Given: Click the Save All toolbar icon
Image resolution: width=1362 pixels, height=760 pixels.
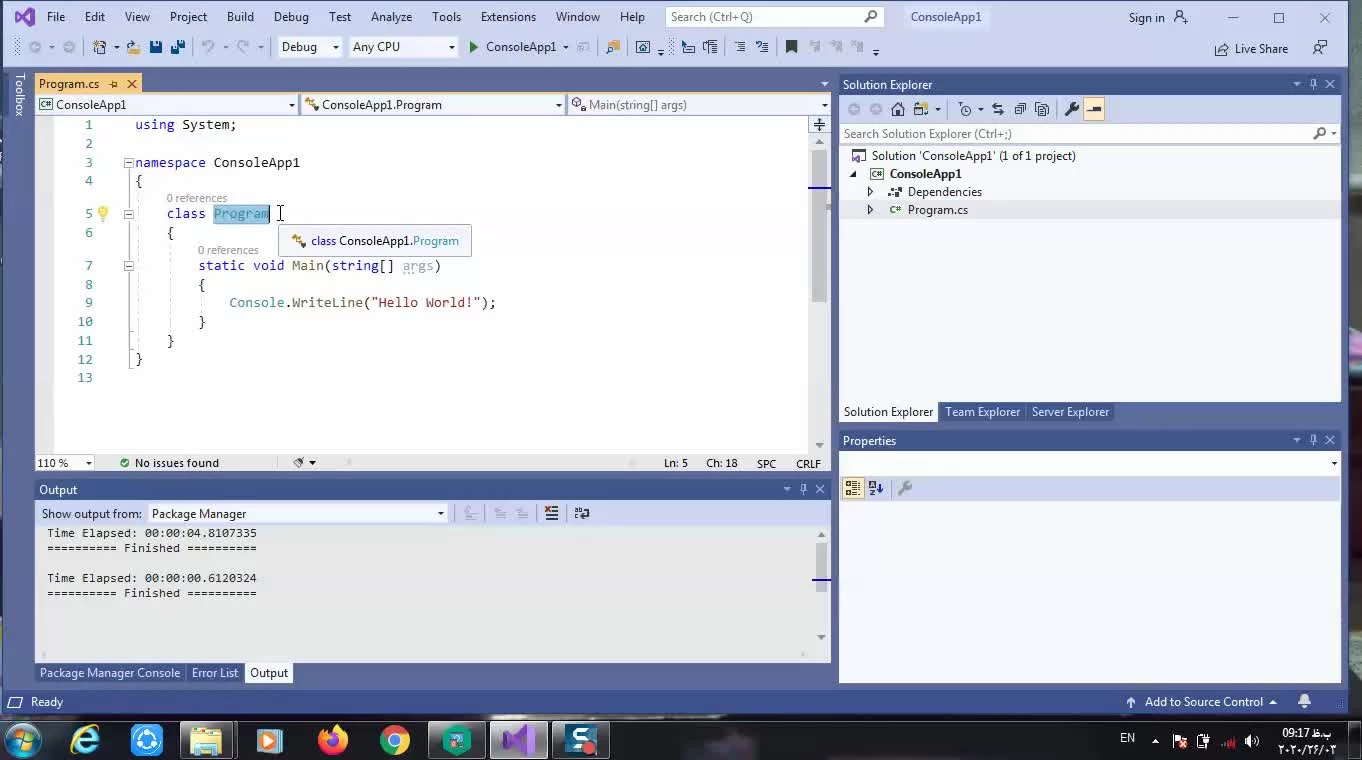Looking at the screenshot, I should 178,47.
